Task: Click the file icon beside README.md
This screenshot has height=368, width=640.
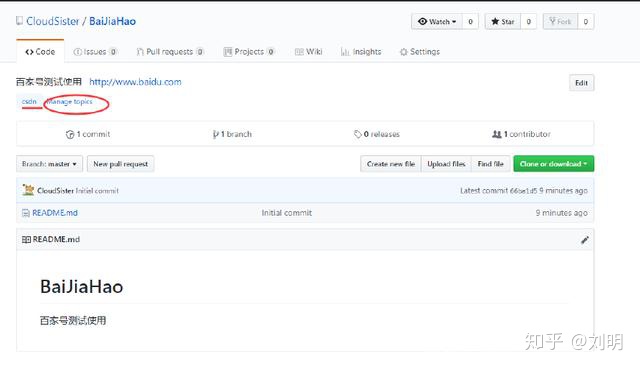Action: (x=26, y=213)
